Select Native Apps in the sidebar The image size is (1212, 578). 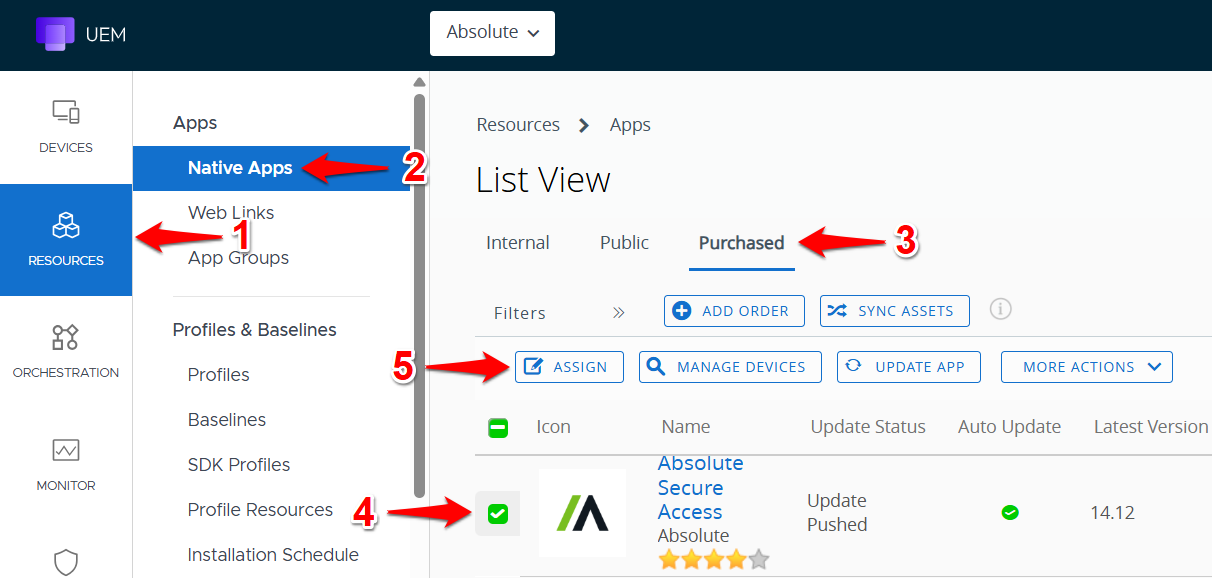tap(272, 168)
